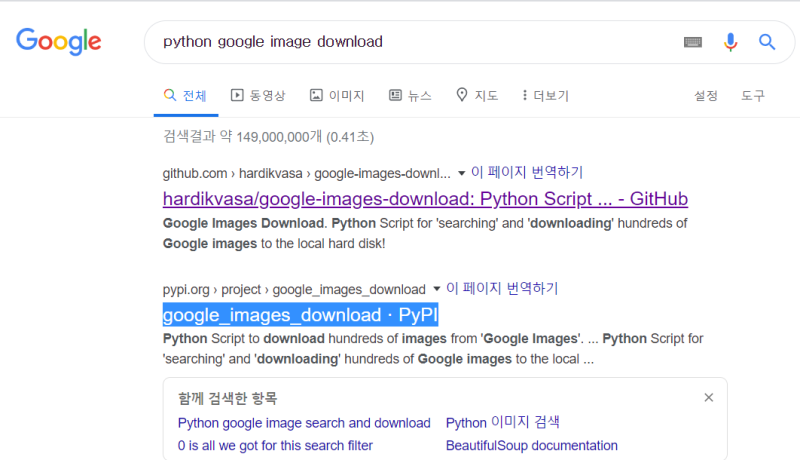Viewport: 800px width, 460px height.
Task: Open the 더보기 more menu
Action: [545, 95]
